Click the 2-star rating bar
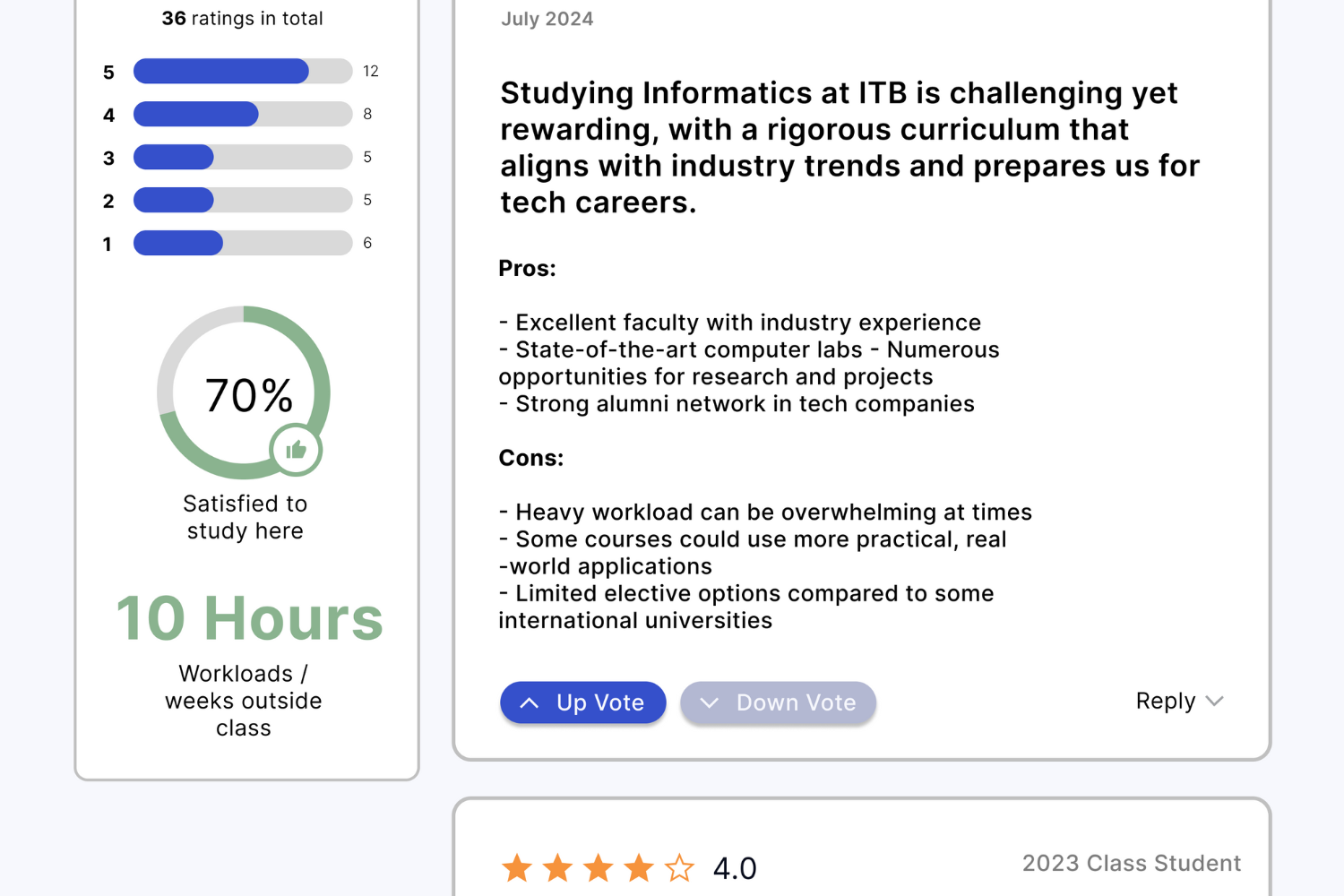This screenshot has width=1344, height=896. pyautogui.click(x=243, y=200)
